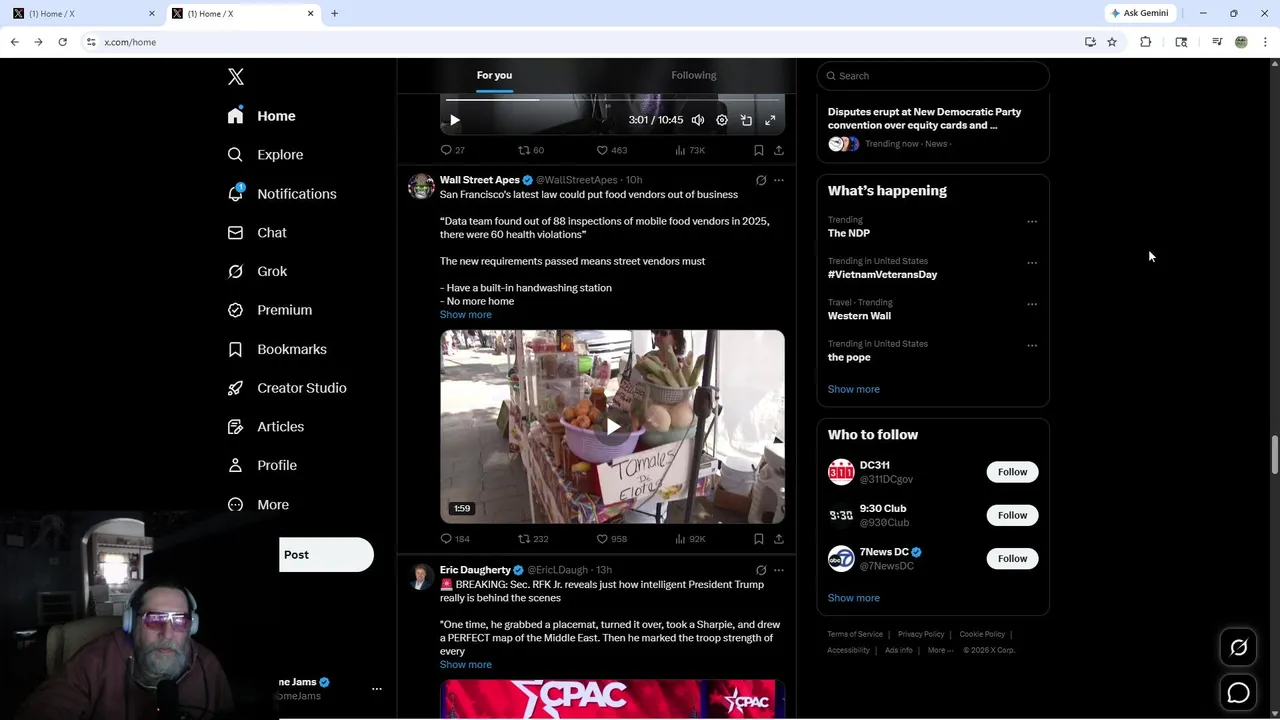Play the Tamales food vendor video
Screen dimensions: 1280x720
click(612, 427)
